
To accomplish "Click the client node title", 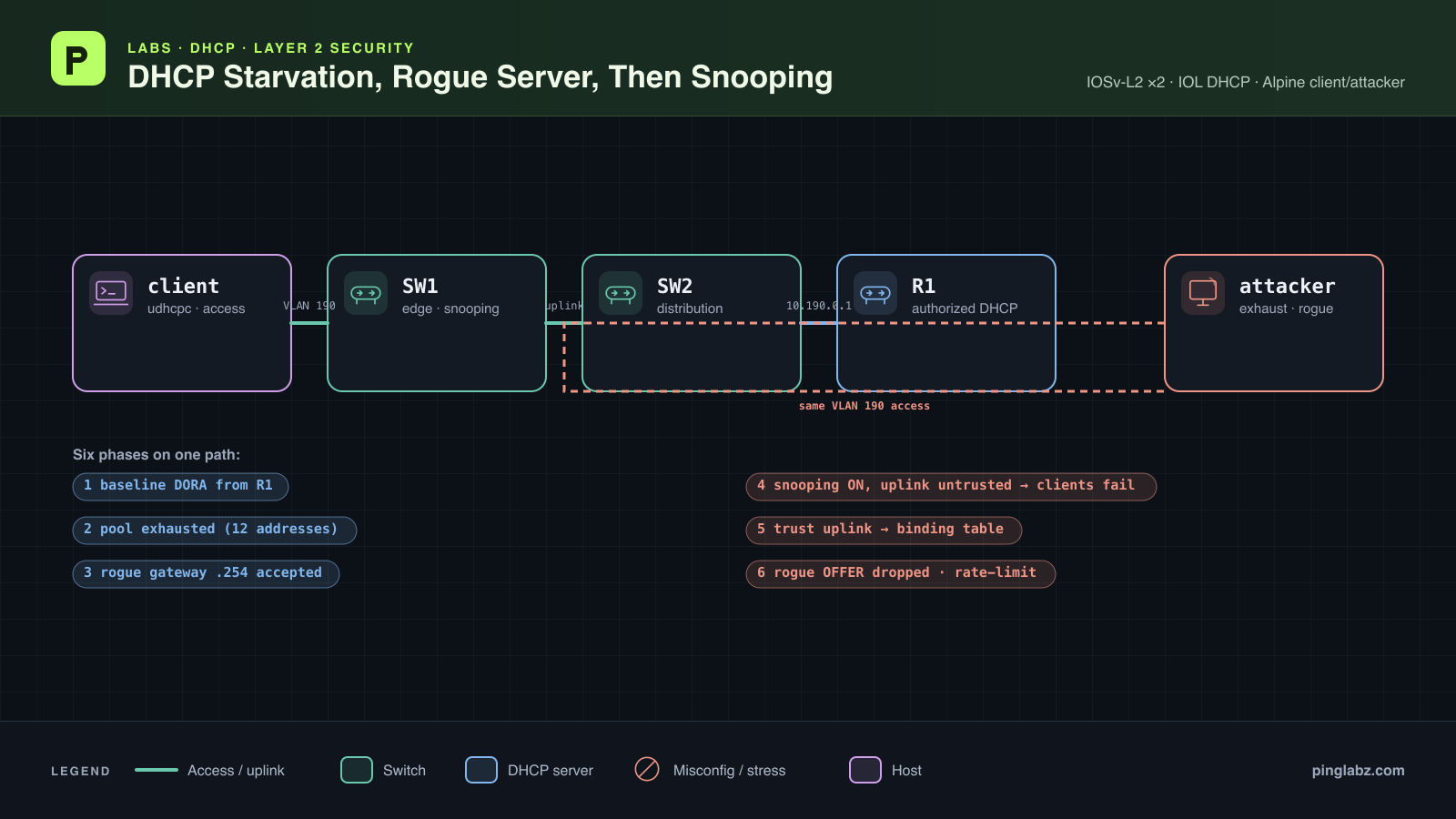I will (x=183, y=286).
